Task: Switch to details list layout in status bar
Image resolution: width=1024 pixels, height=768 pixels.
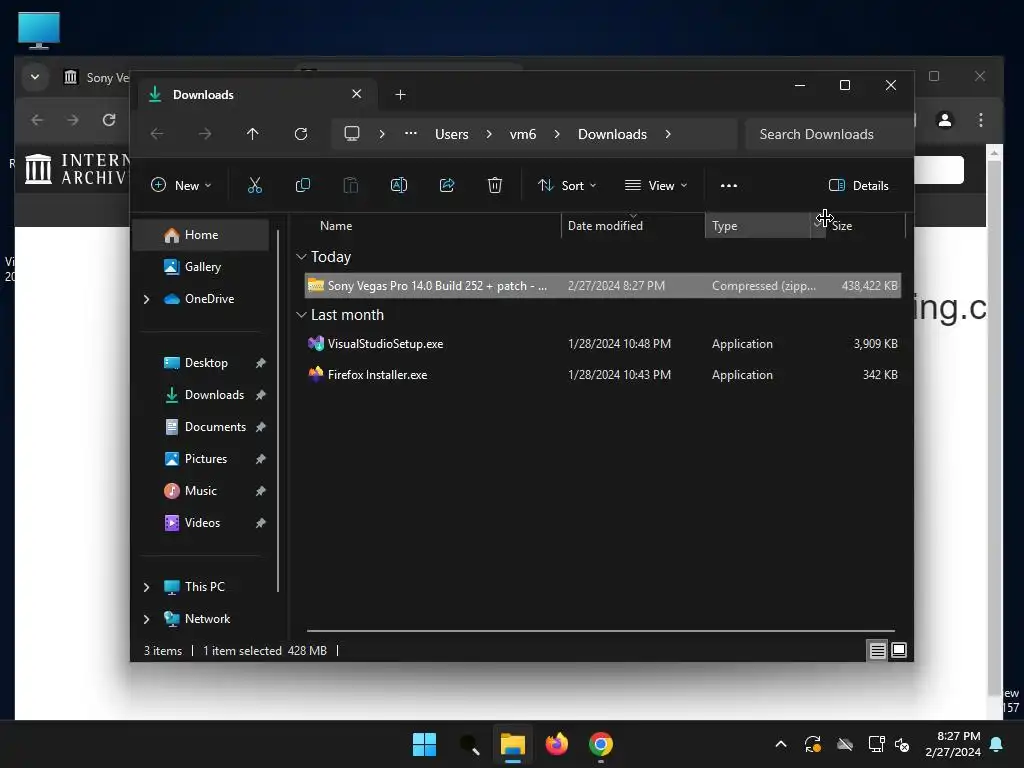Action: tap(877, 650)
